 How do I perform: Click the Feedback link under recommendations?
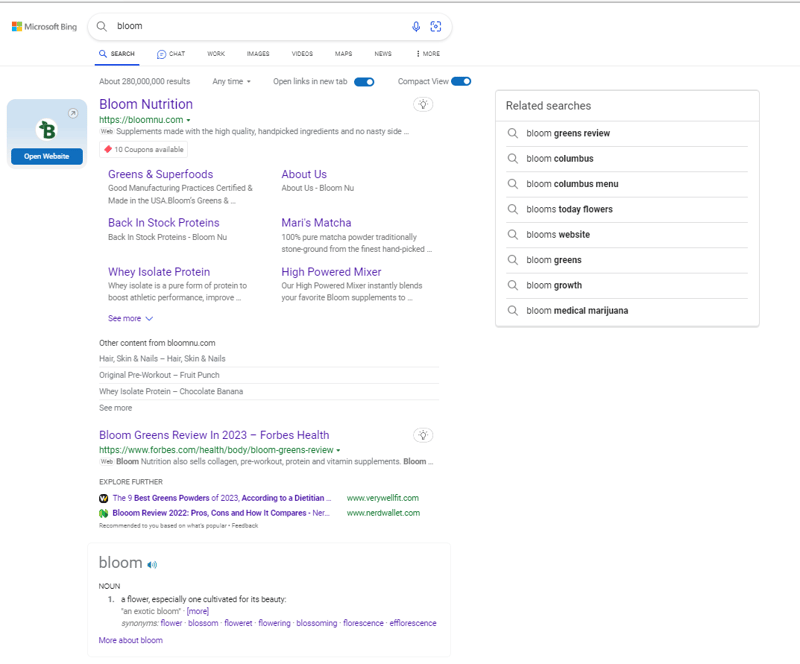click(245, 526)
